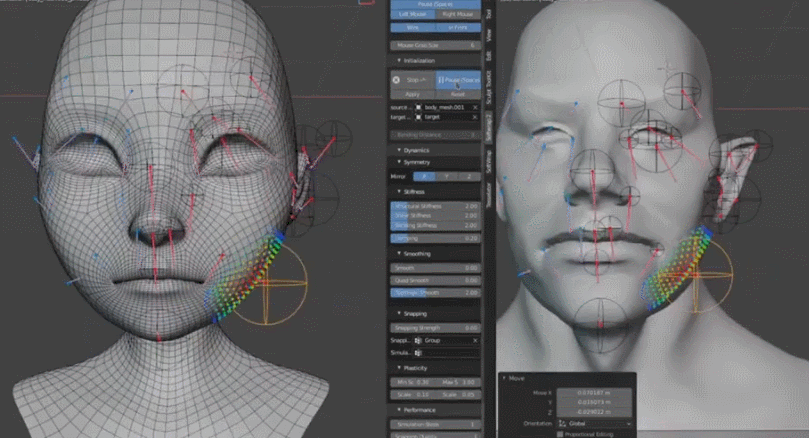Click the Simulation group empty field
The height and width of the screenshot is (438, 809).
coord(447,353)
